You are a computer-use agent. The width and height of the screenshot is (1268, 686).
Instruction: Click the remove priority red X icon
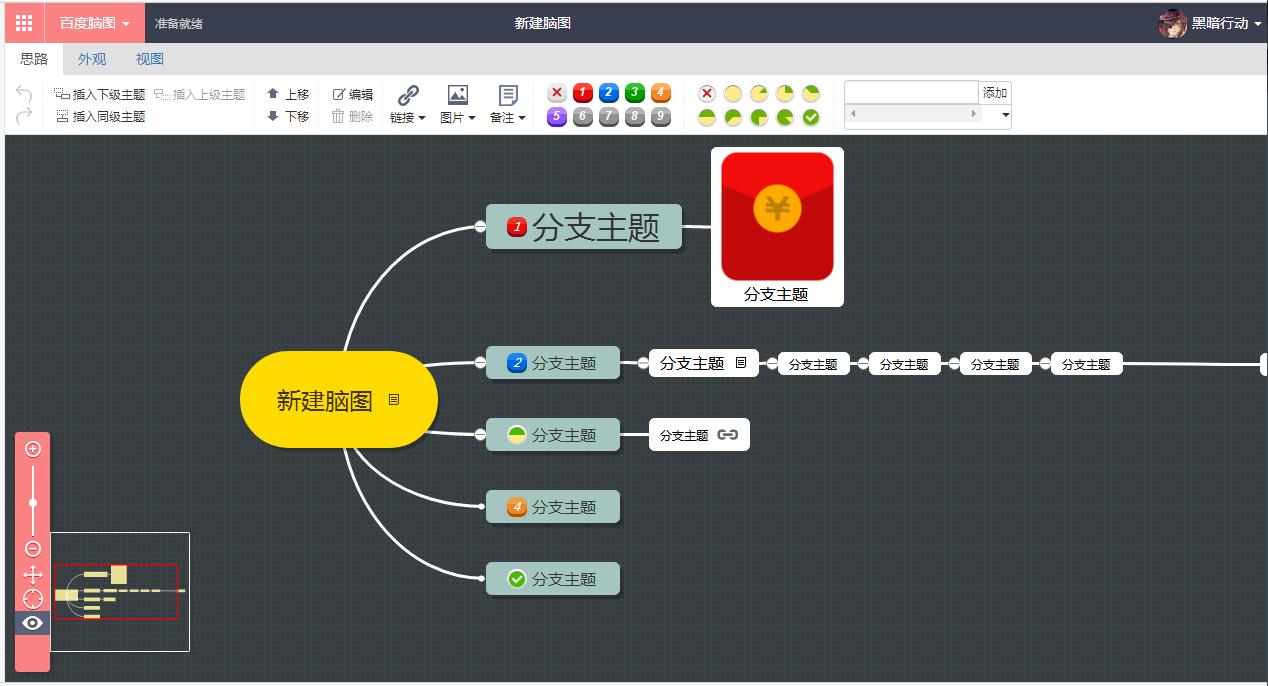(556, 92)
